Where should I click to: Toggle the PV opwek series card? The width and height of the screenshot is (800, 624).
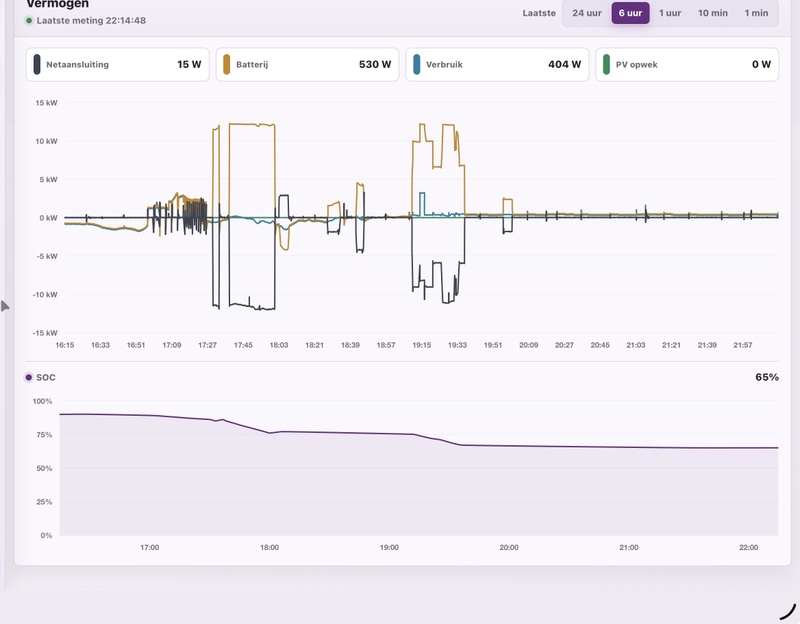point(687,64)
